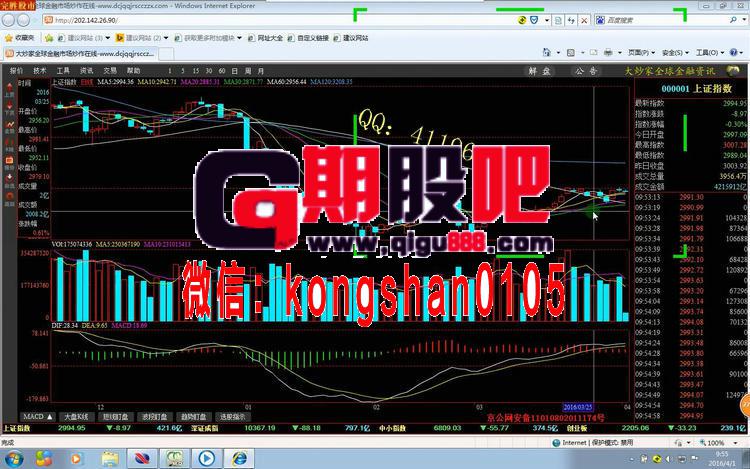The width and height of the screenshot is (750, 469).
Task: Click the 中小指数 index in status bar
Action: coord(392,428)
